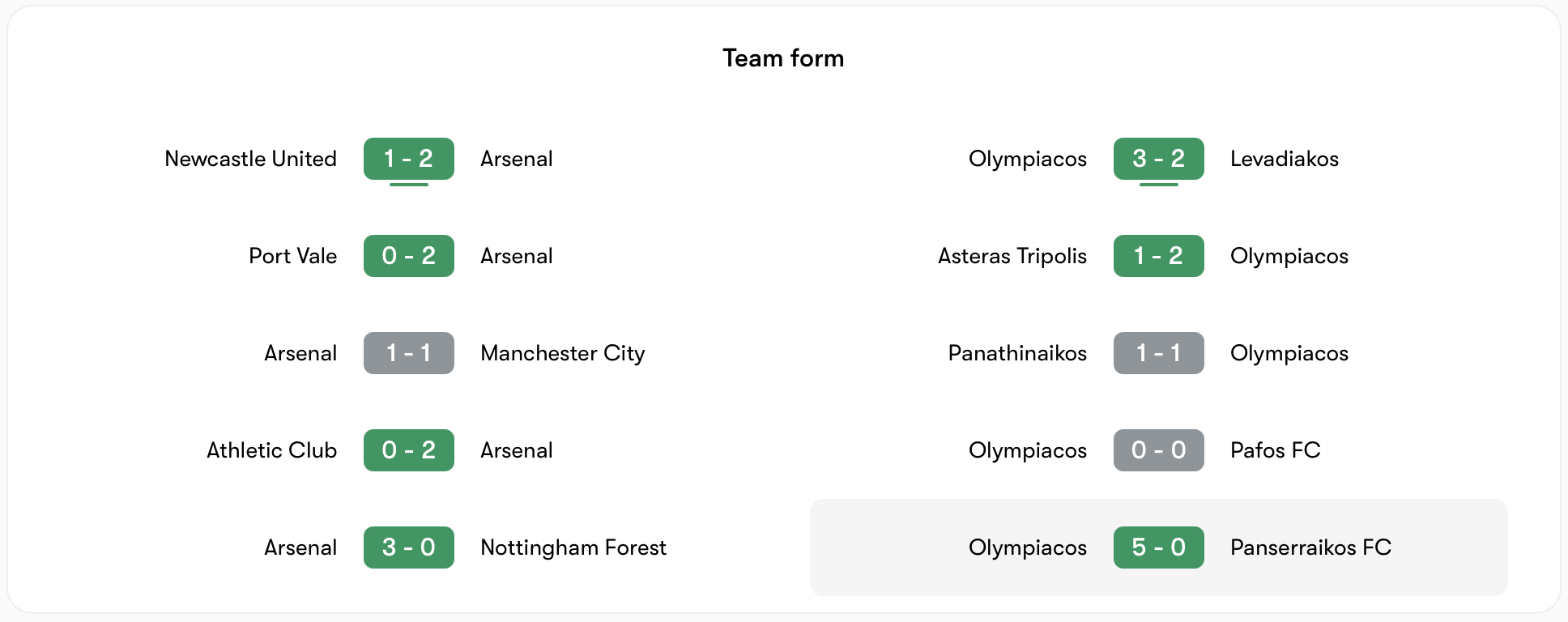Open the Asteras Tripolis team link

click(1012, 256)
